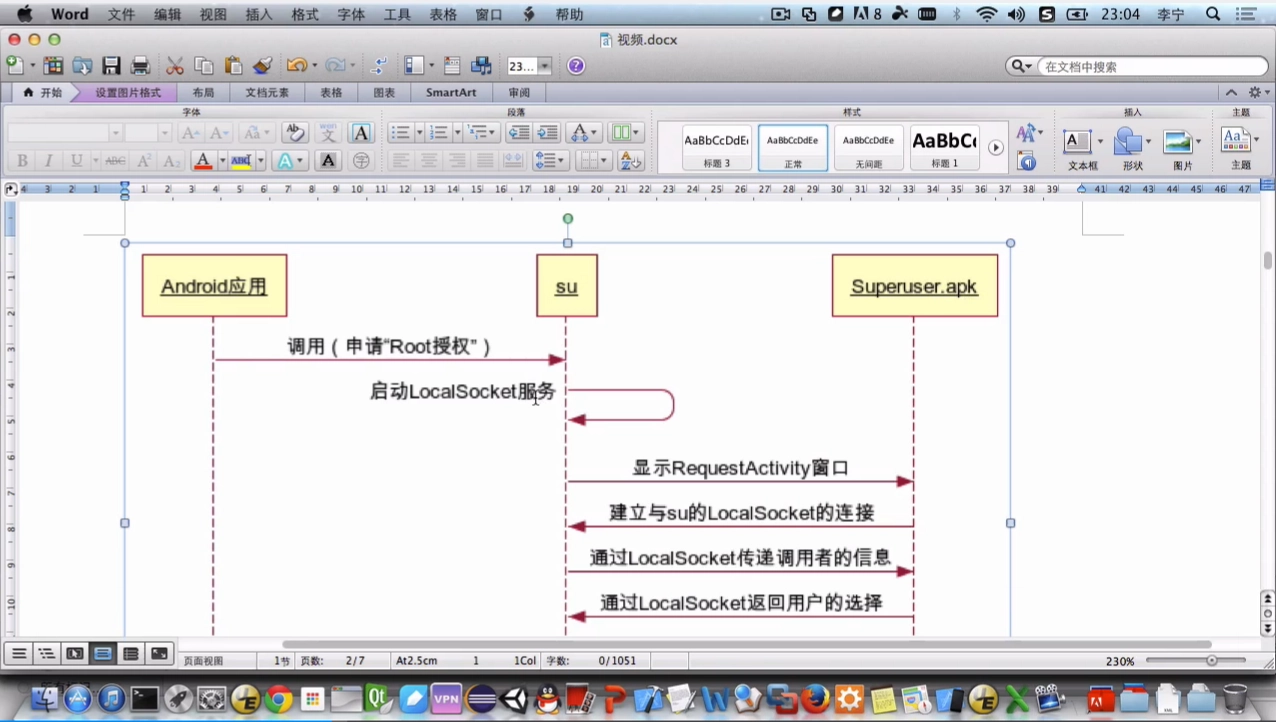Switch to the SmartArt ribbon tab

450,92
